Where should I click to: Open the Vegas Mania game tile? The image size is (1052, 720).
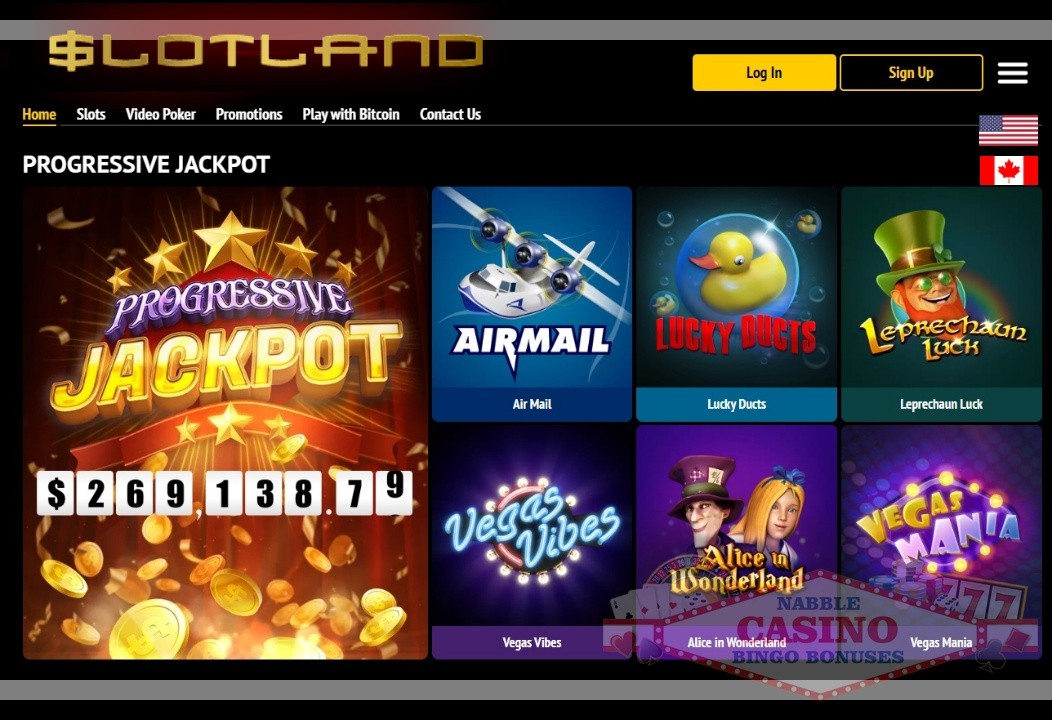tap(941, 542)
